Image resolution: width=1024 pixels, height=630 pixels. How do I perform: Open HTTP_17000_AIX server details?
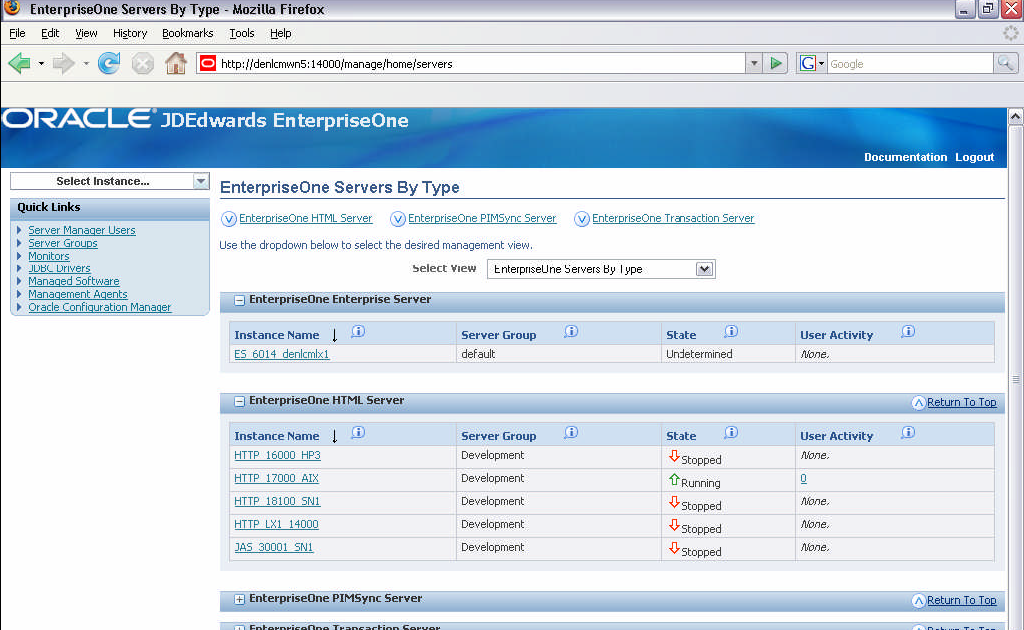(276, 478)
